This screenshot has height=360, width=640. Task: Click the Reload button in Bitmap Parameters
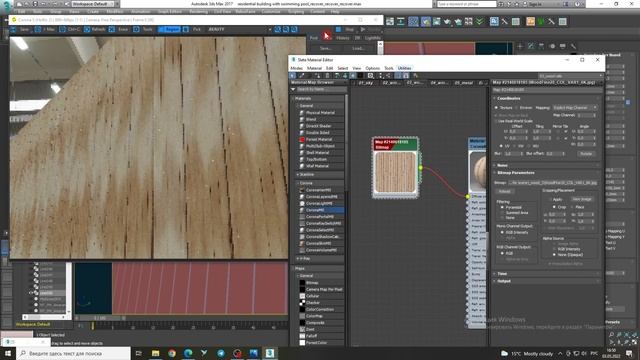tap(505, 191)
